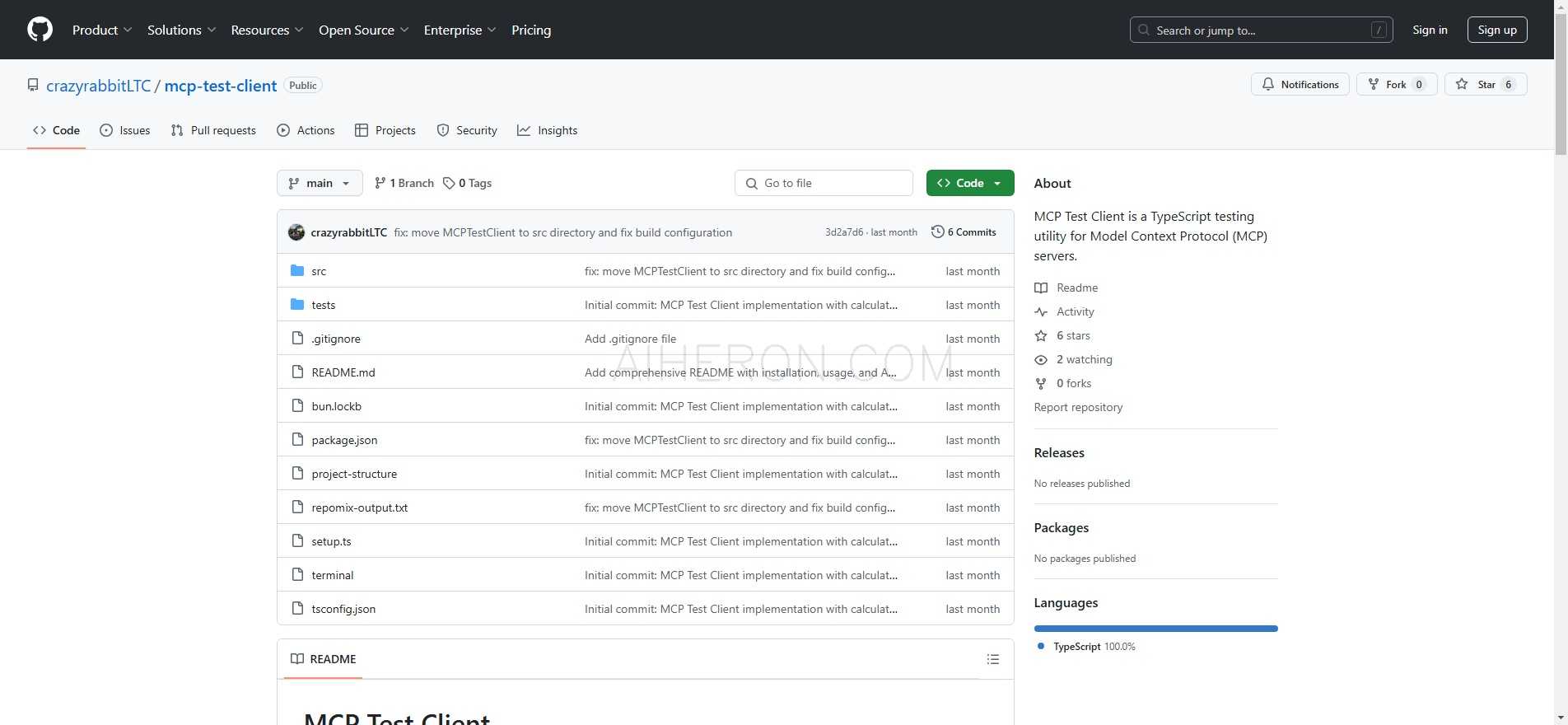Expand the Resources dropdown

point(268,30)
